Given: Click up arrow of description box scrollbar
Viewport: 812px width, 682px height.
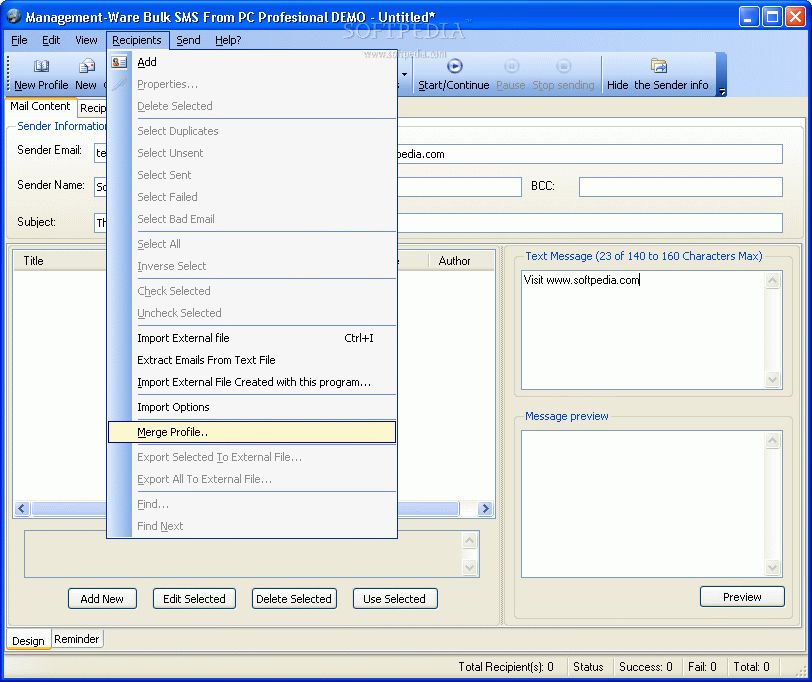Looking at the screenshot, I should pos(470,541).
